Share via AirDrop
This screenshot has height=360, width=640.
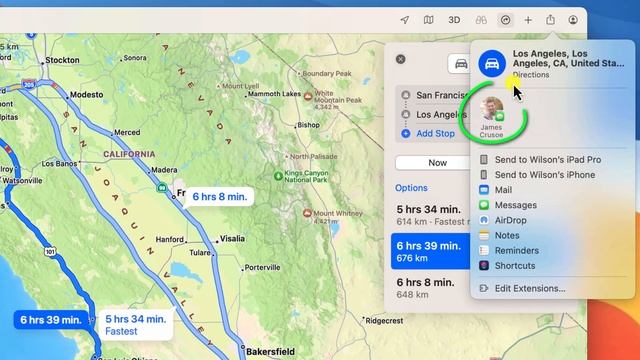coord(510,220)
